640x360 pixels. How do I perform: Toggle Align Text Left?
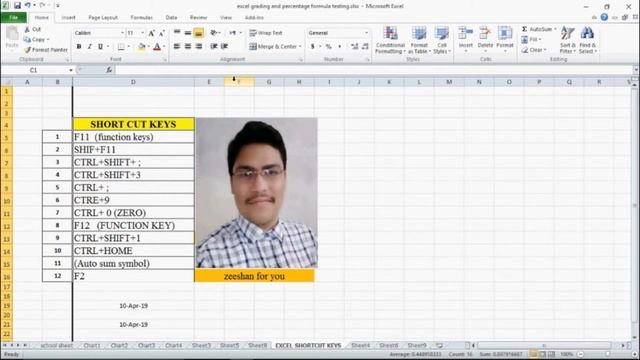[177, 47]
